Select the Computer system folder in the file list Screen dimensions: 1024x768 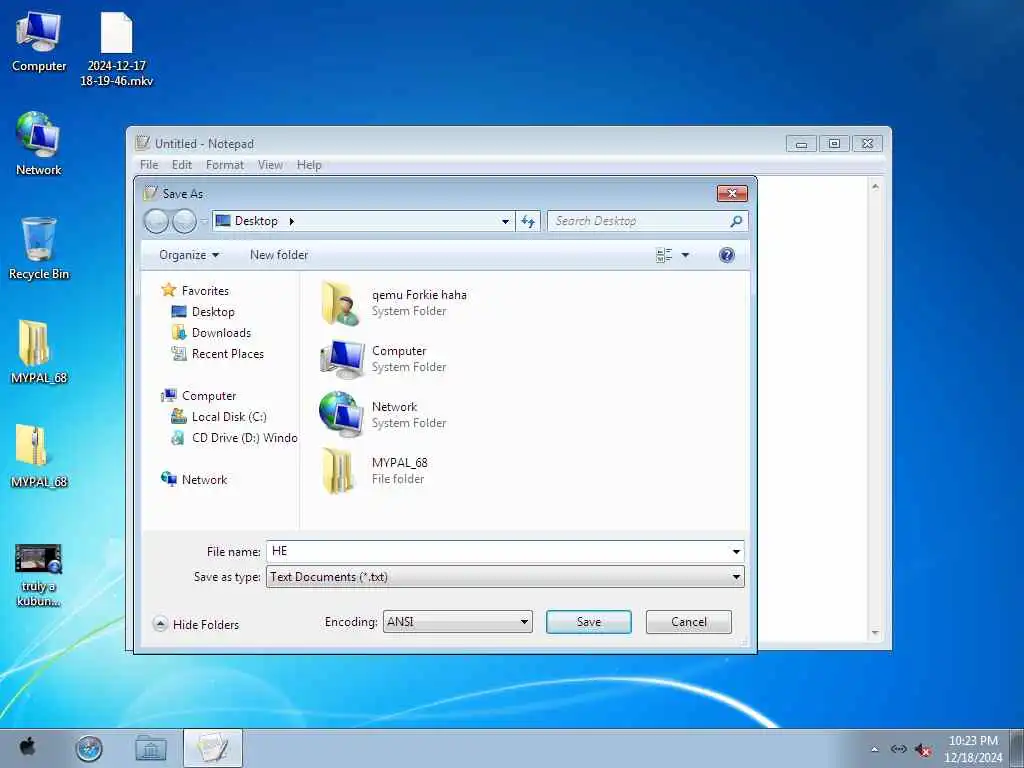384,359
